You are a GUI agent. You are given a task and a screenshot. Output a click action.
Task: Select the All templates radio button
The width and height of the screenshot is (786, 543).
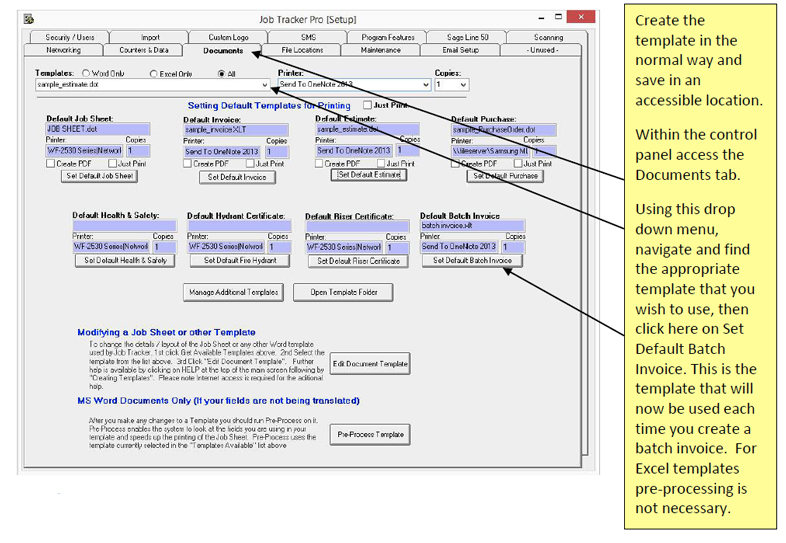coord(221,74)
